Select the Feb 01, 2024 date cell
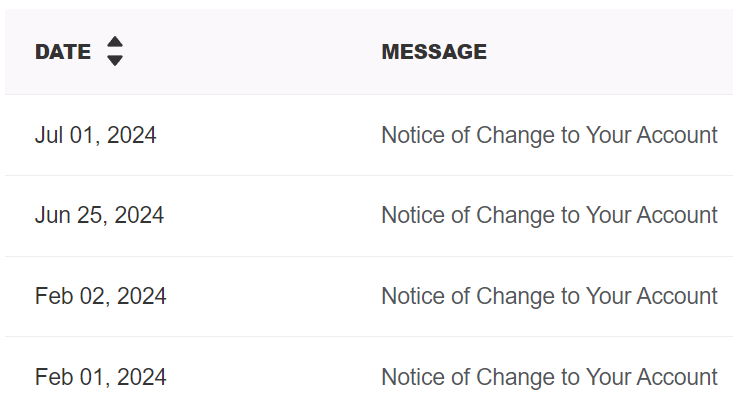Viewport: 733px width, 409px height. click(x=100, y=377)
